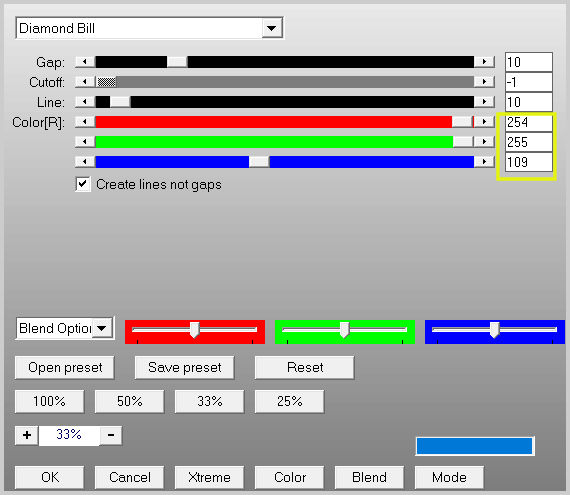Click the red color slider right arrow

coord(484,122)
